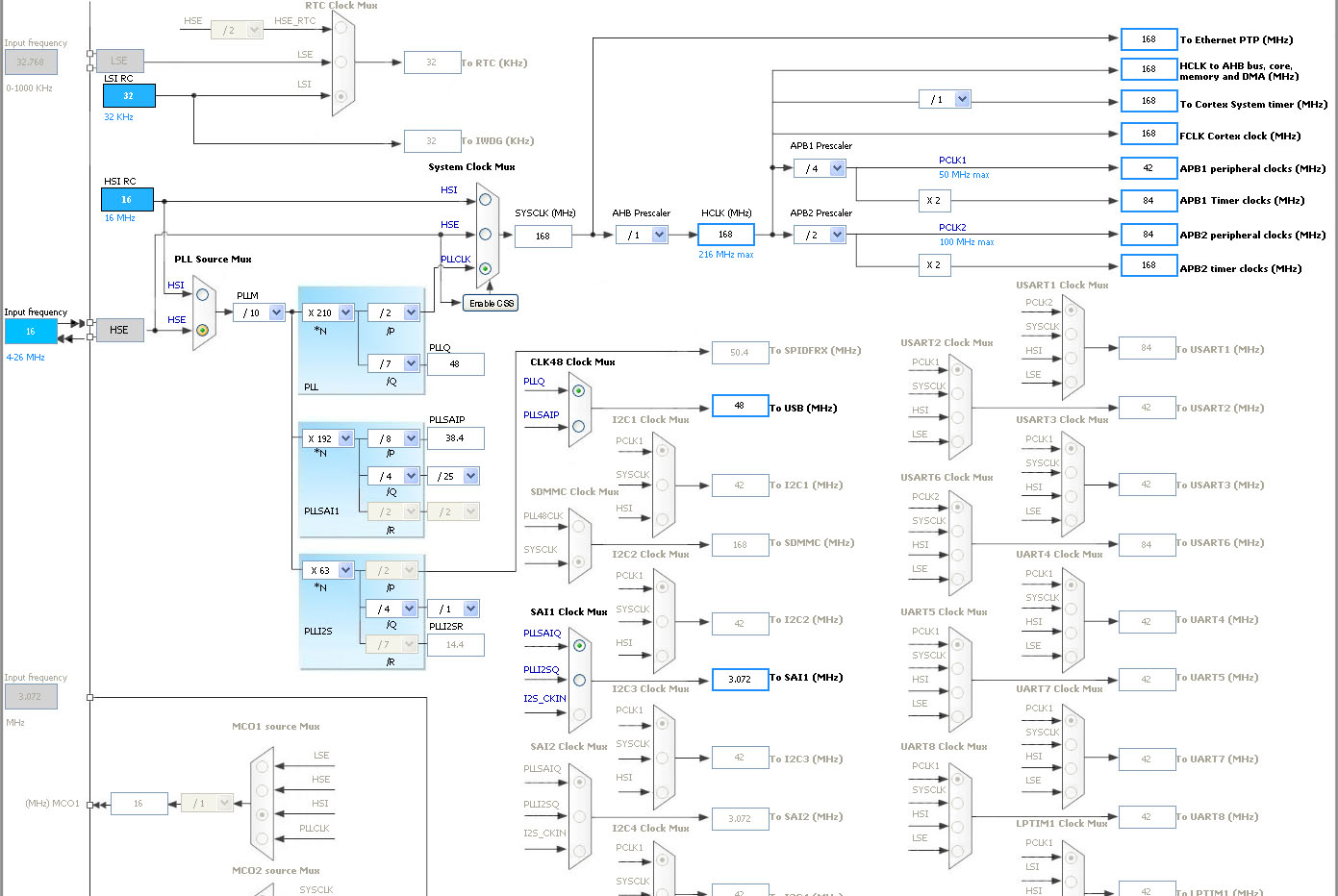This screenshot has width=1338, height=896.
Task: Click the FCLK Cortex clock value box
Action: click(1149, 134)
